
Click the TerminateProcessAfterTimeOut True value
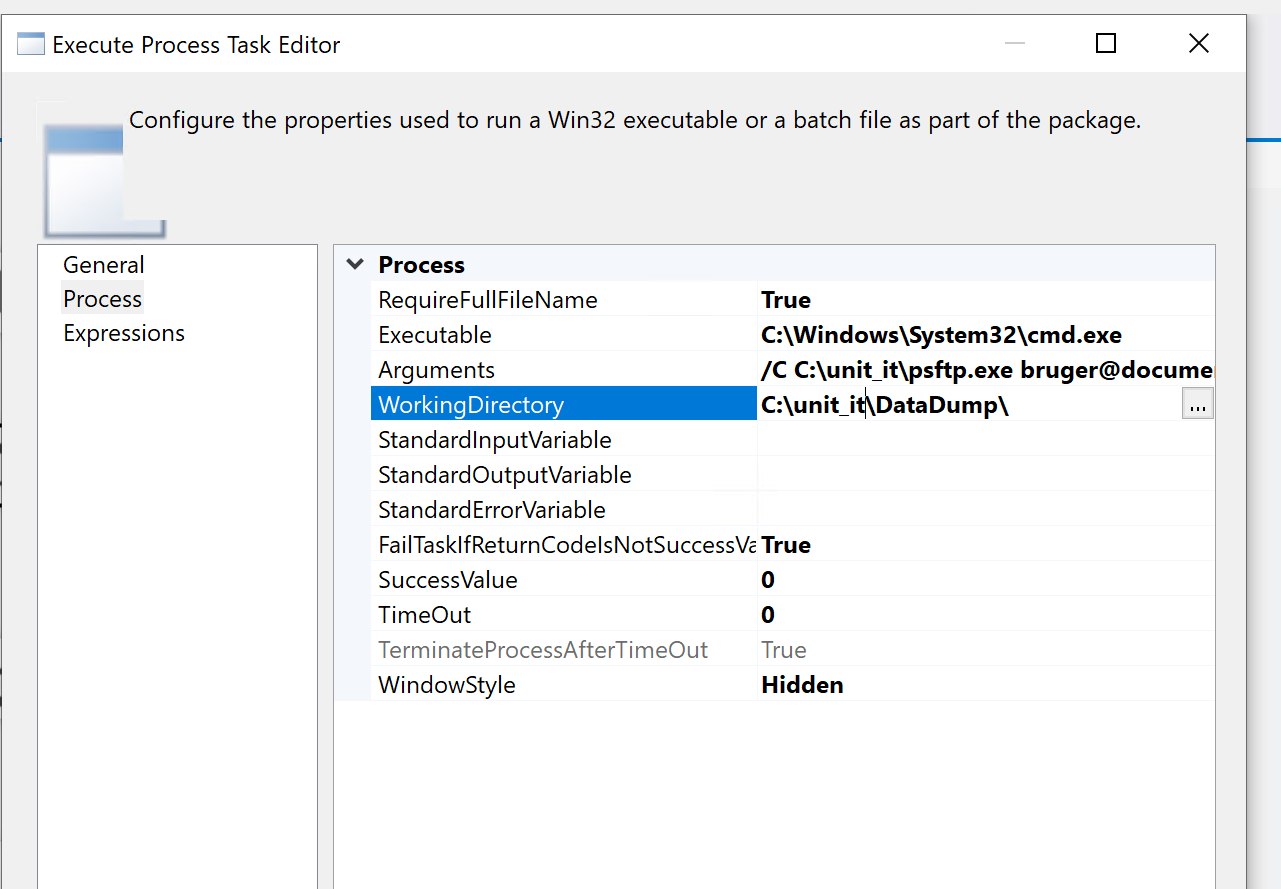point(784,650)
